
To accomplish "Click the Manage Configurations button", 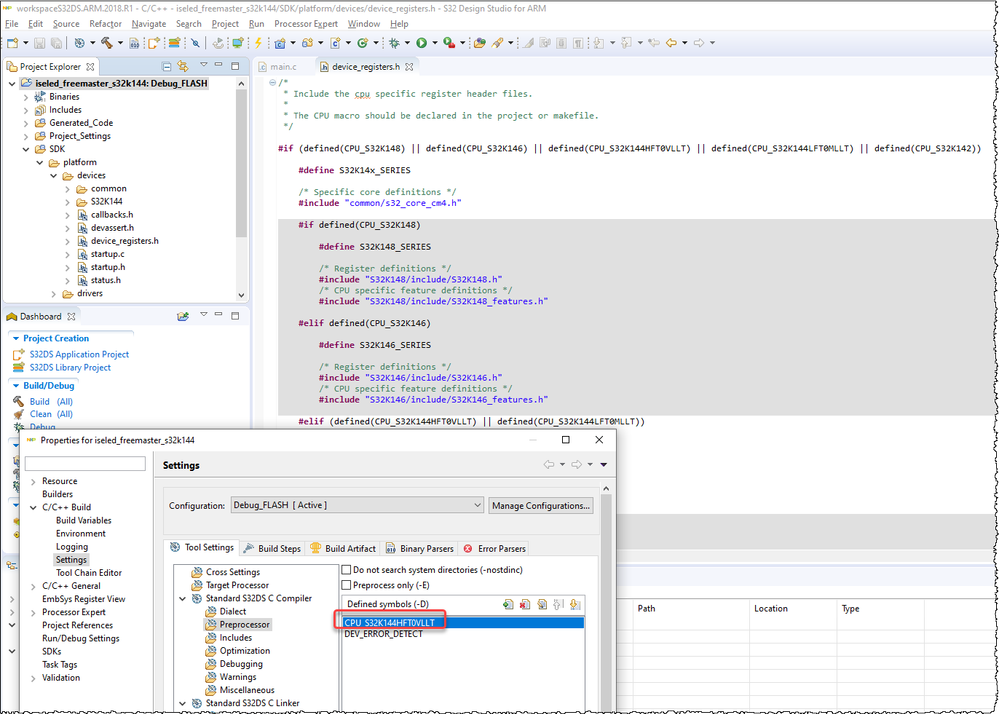I will click(x=540, y=506).
